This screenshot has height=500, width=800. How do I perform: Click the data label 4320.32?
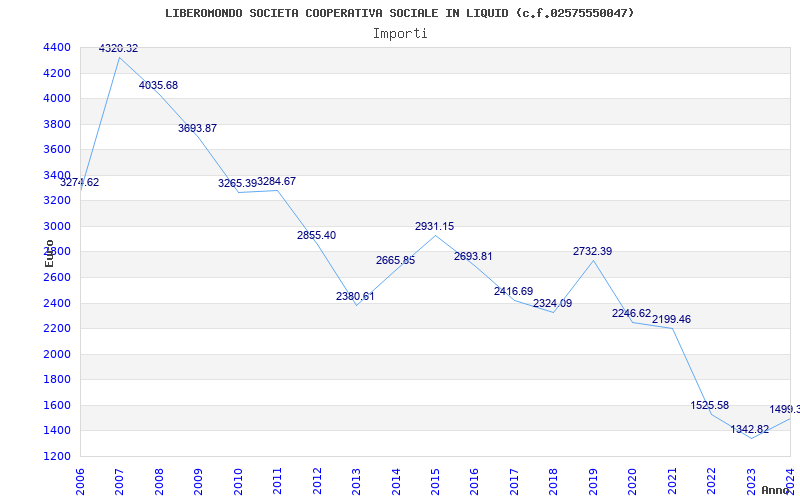(118, 48)
